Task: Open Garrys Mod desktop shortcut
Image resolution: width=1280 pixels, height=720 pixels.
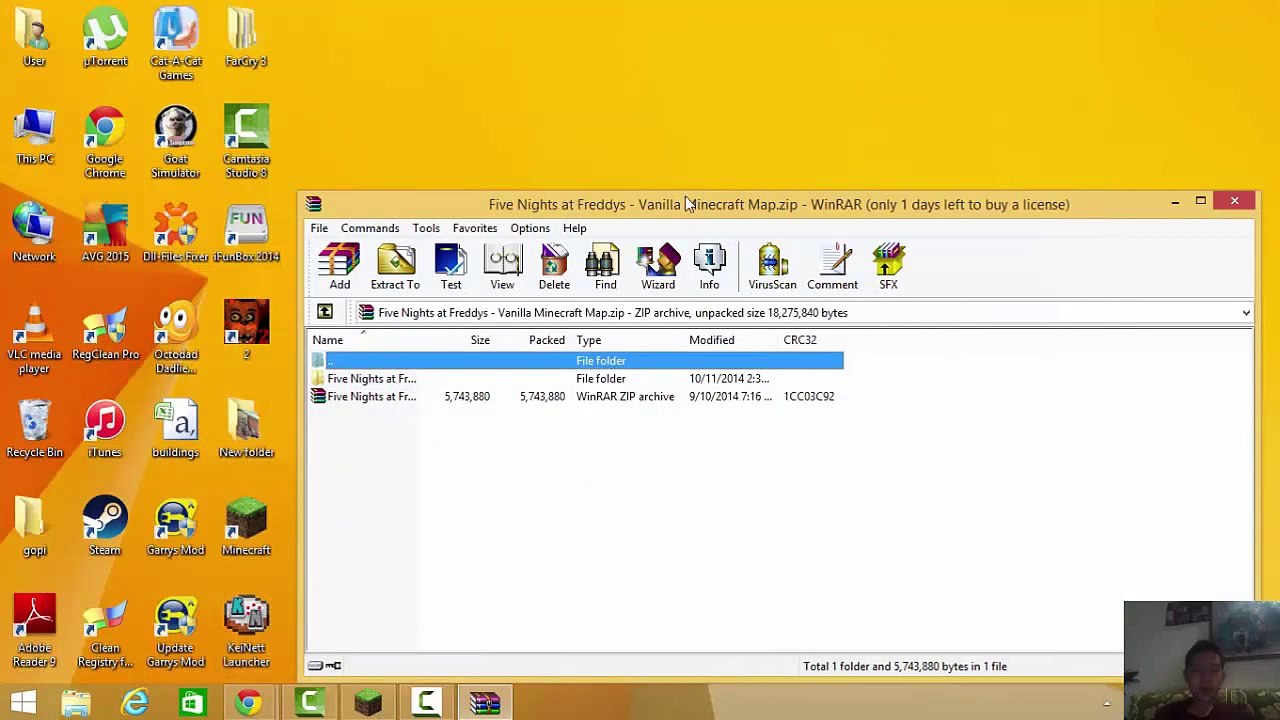Action: point(176,527)
